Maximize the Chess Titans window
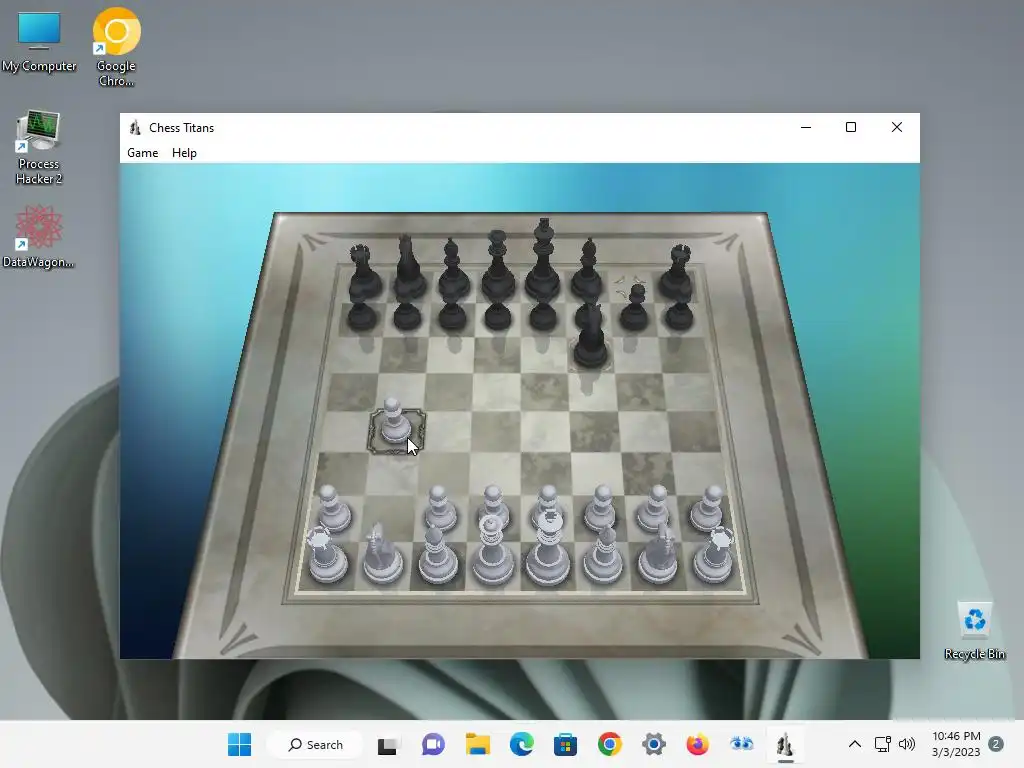 pos(851,127)
